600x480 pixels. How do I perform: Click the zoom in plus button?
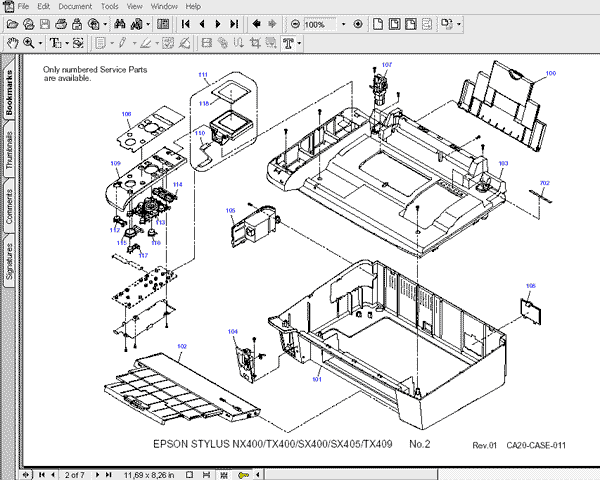[x=358, y=24]
